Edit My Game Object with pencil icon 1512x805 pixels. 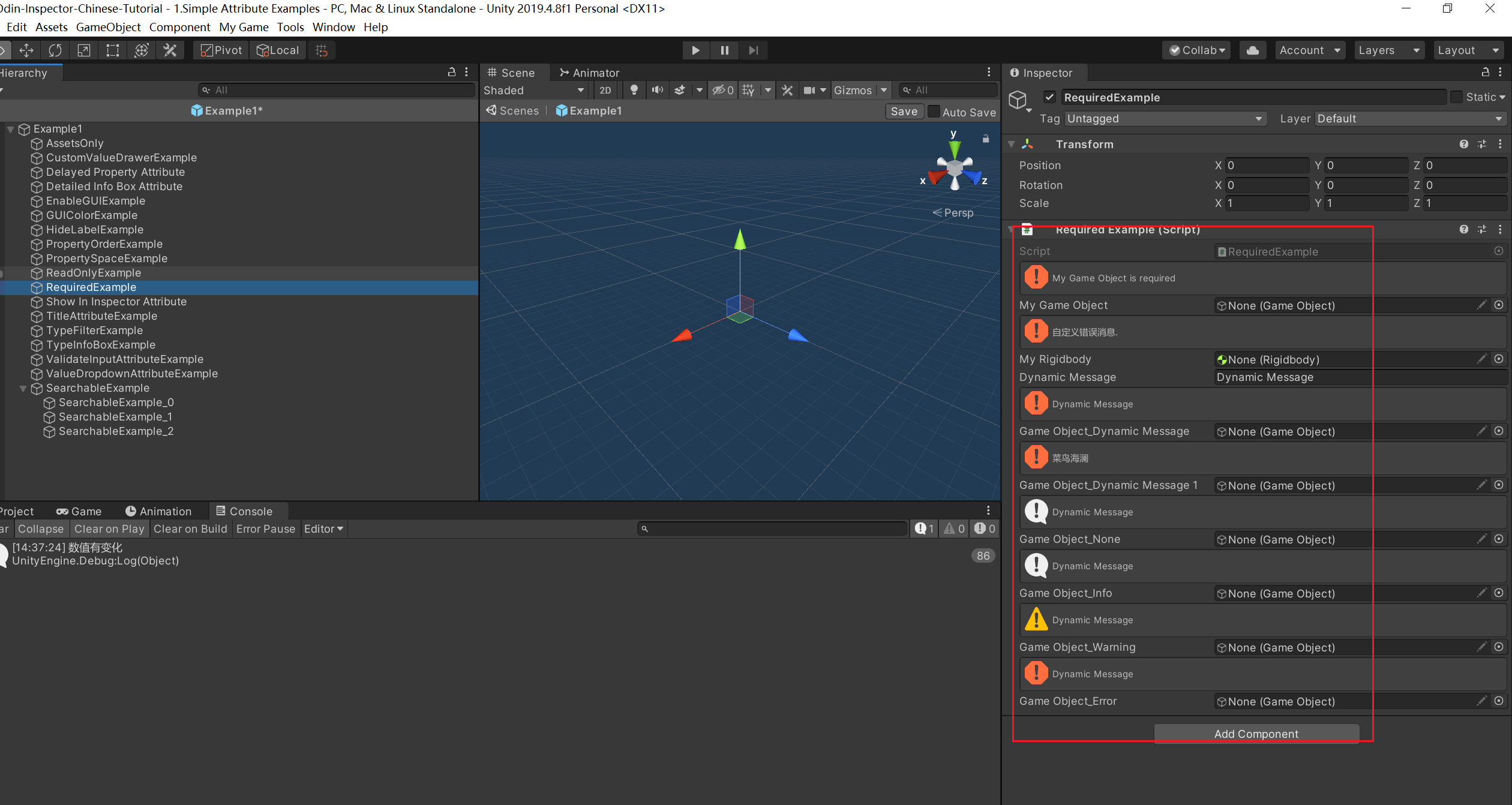point(1481,305)
